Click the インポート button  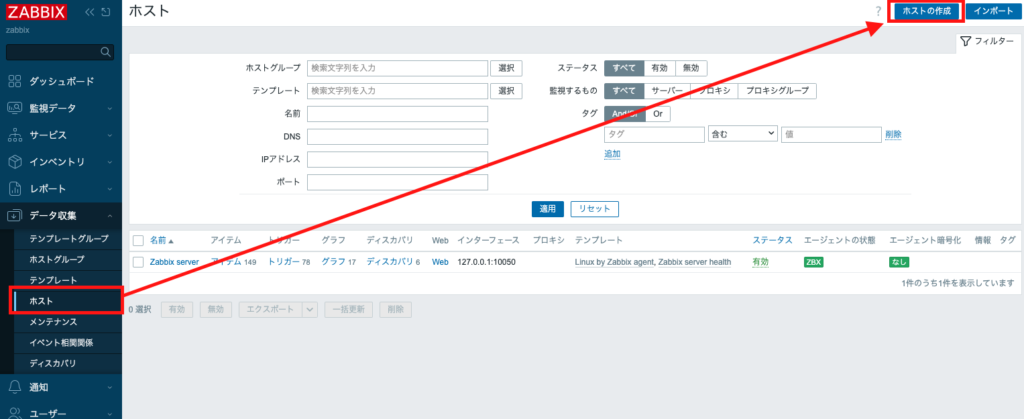993,12
